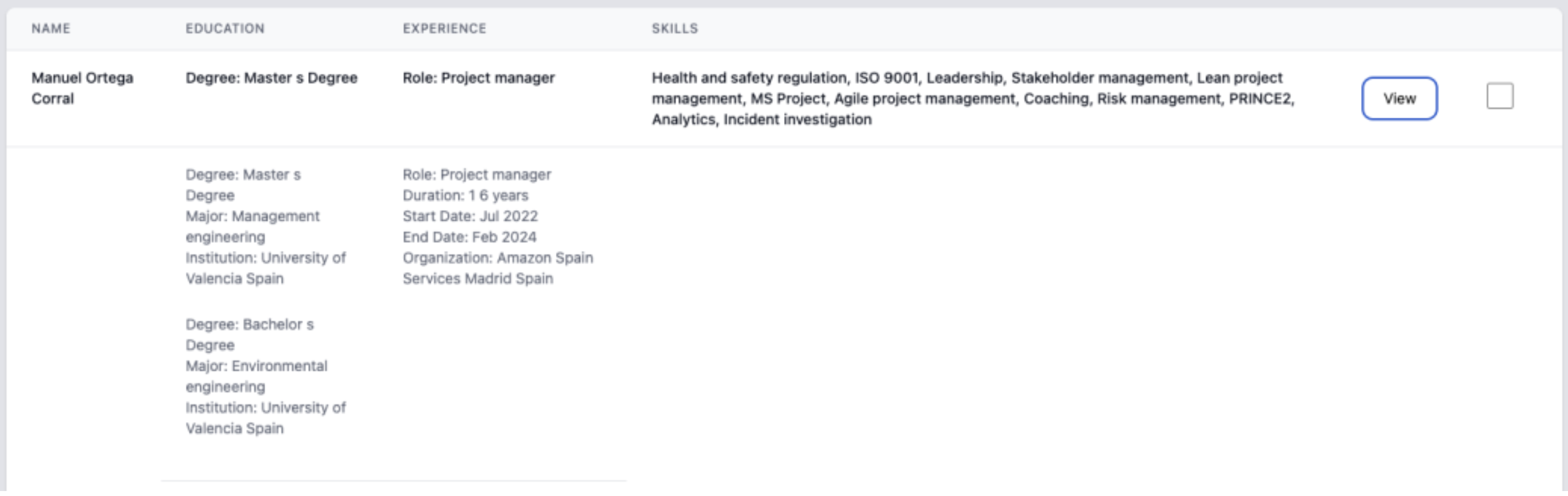Click Institution line under the Master s degree

coord(265,268)
